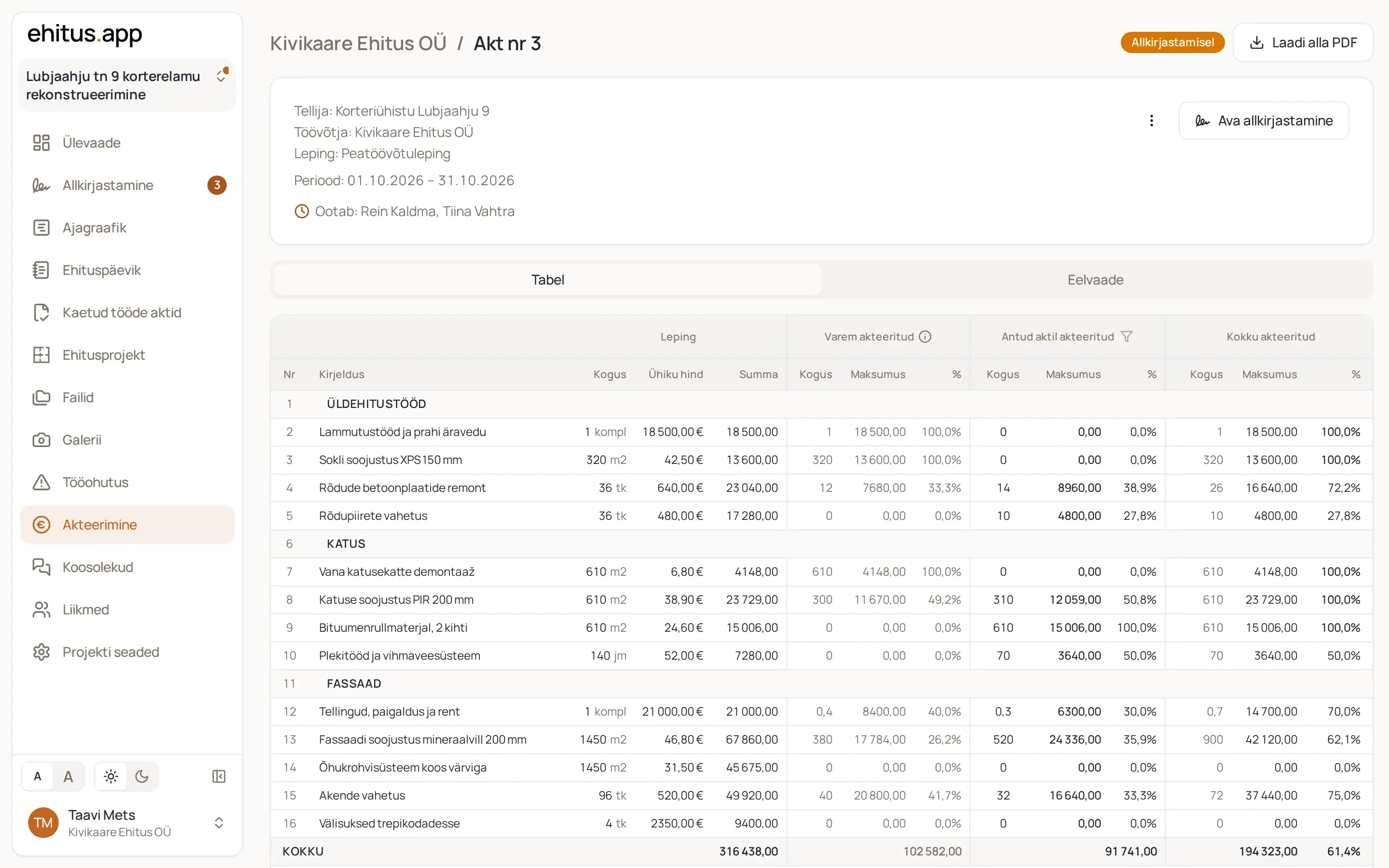The height and width of the screenshot is (868, 1389).
Task: Switch to the Eelvaade tab
Action: 1095,280
